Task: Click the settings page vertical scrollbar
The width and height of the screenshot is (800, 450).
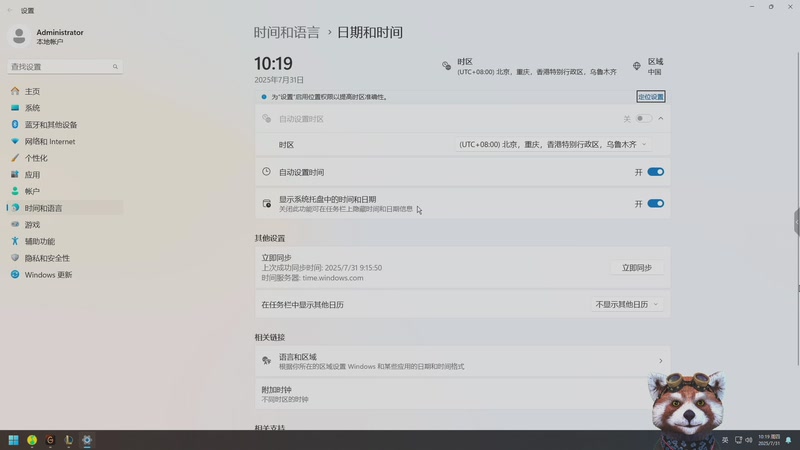Action: click(798, 208)
